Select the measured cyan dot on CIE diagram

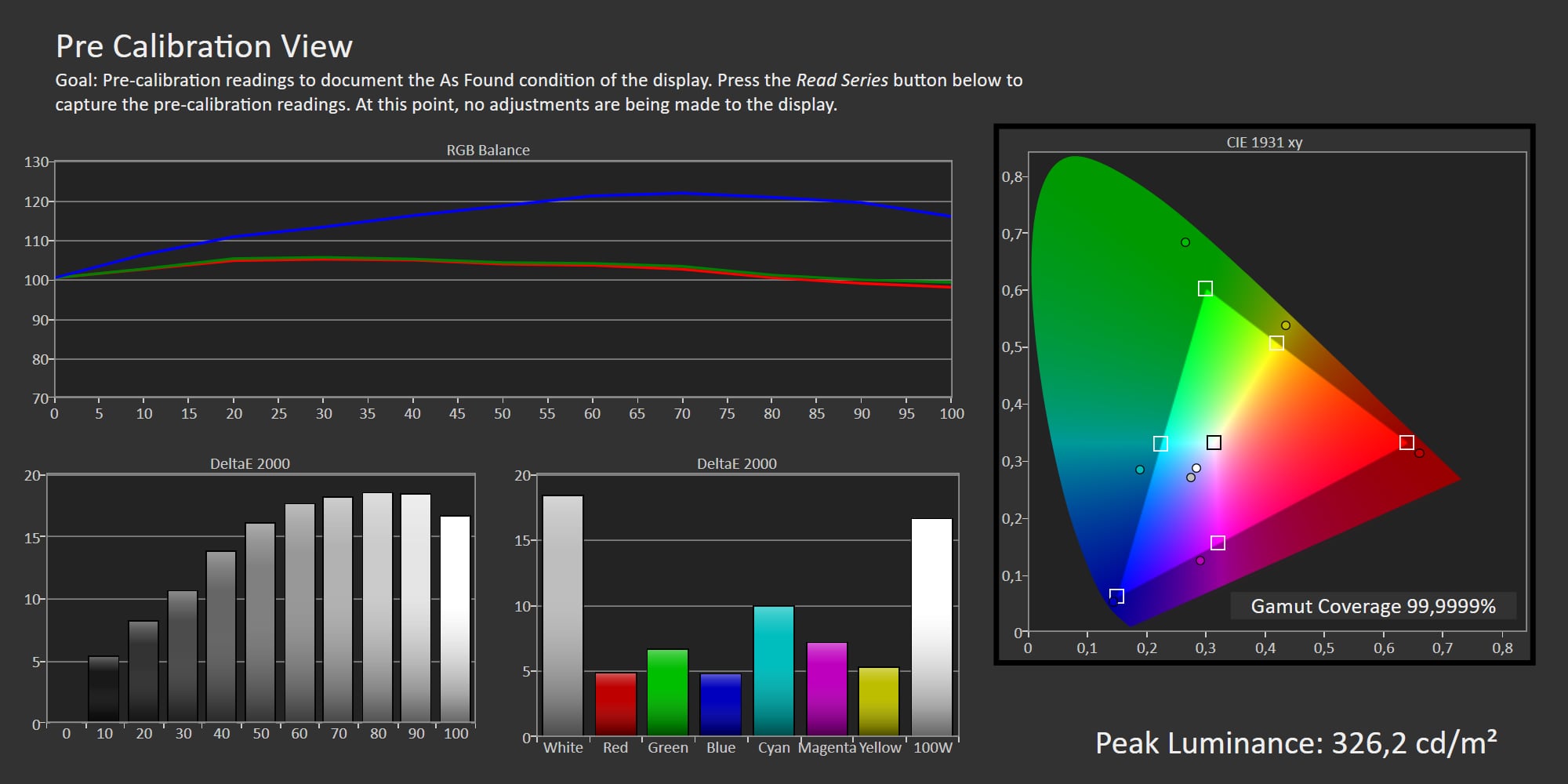(x=1140, y=470)
